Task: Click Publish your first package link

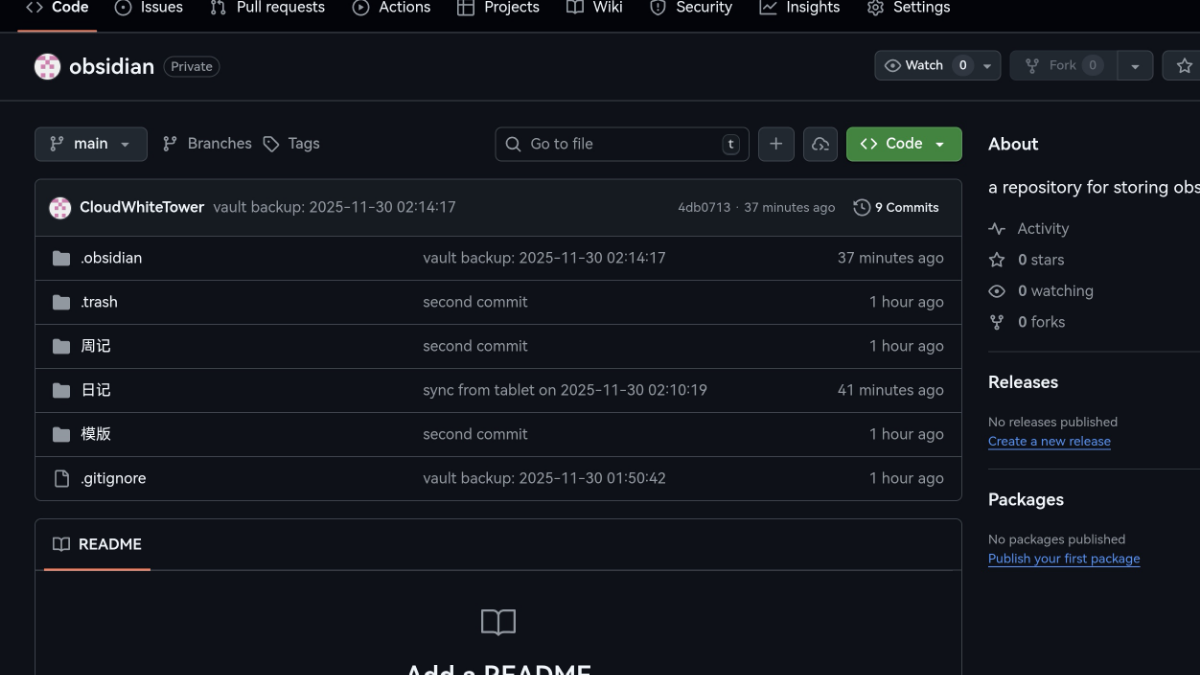Action: point(1064,559)
